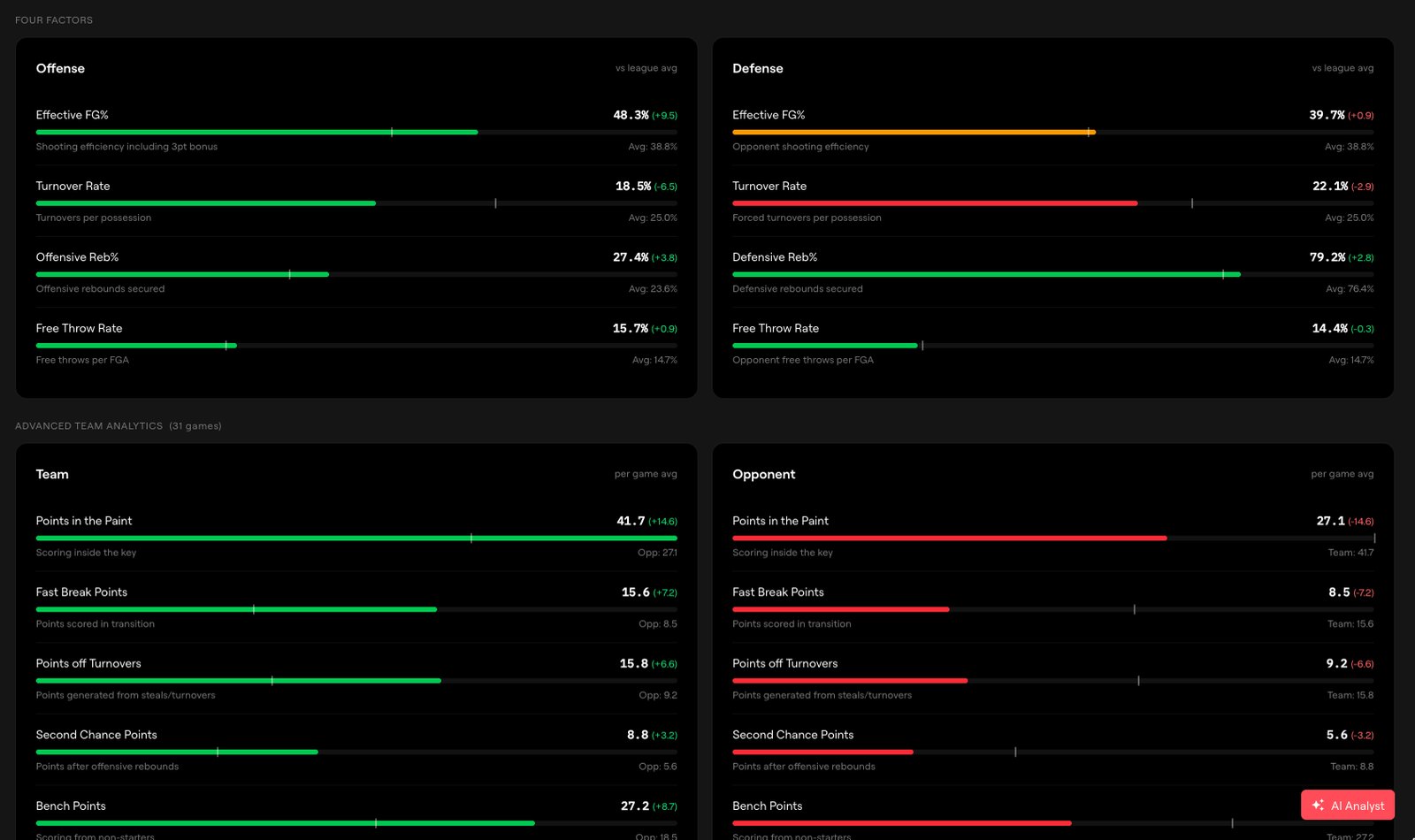Click the 18.5% Turnover Rate value
The height and width of the screenshot is (840, 1415).
point(633,186)
